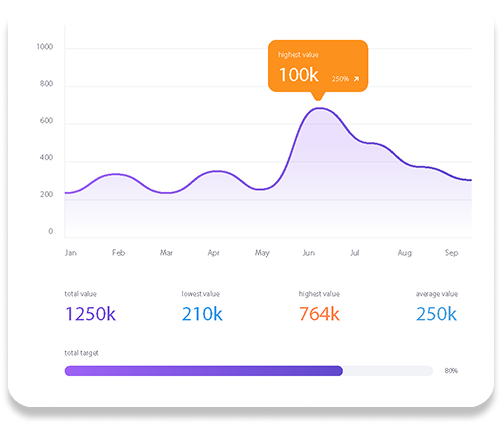Screen dimensions: 502x425
Task: Click the upward arrow icon in orange tooltip
Action: pyautogui.click(x=356, y=79)
